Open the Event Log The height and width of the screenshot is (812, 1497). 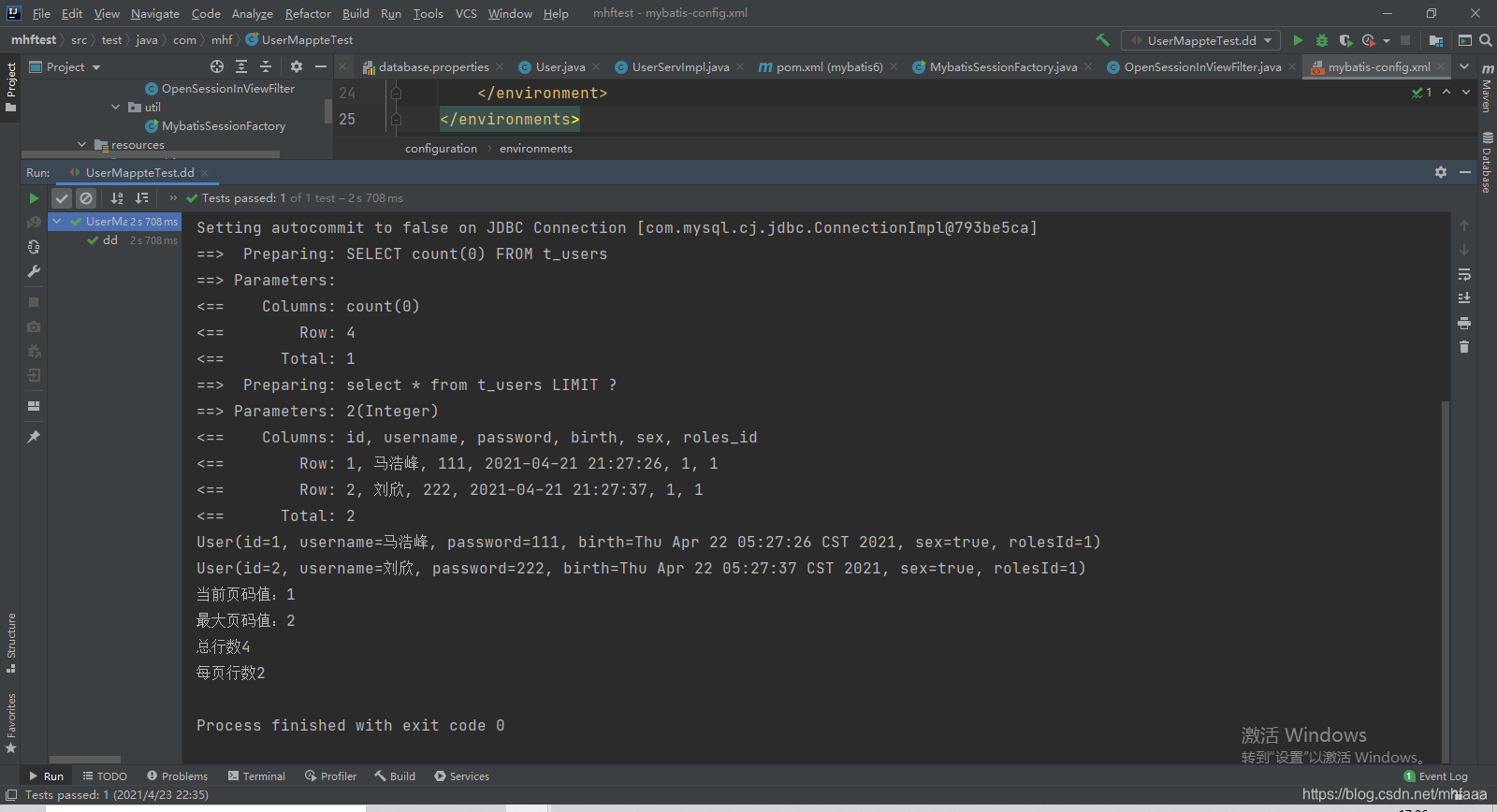coord(1436,776)
